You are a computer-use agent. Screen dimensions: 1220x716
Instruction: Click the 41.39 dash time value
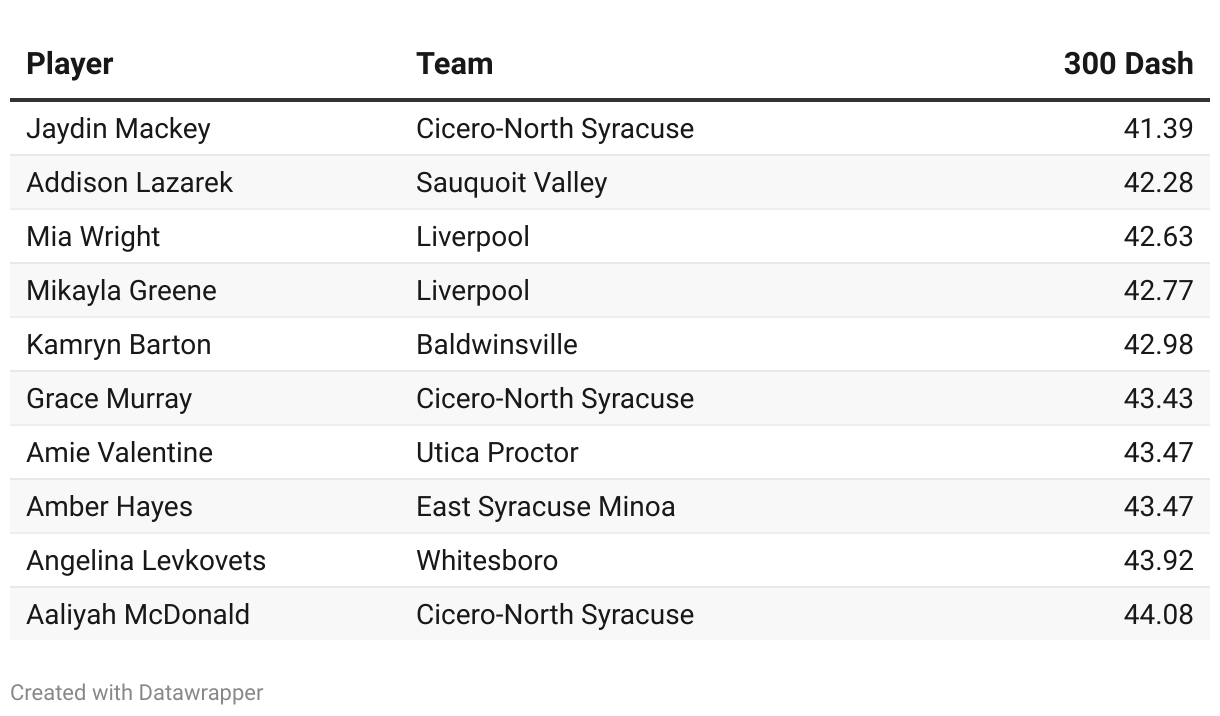pos(1158,129)
